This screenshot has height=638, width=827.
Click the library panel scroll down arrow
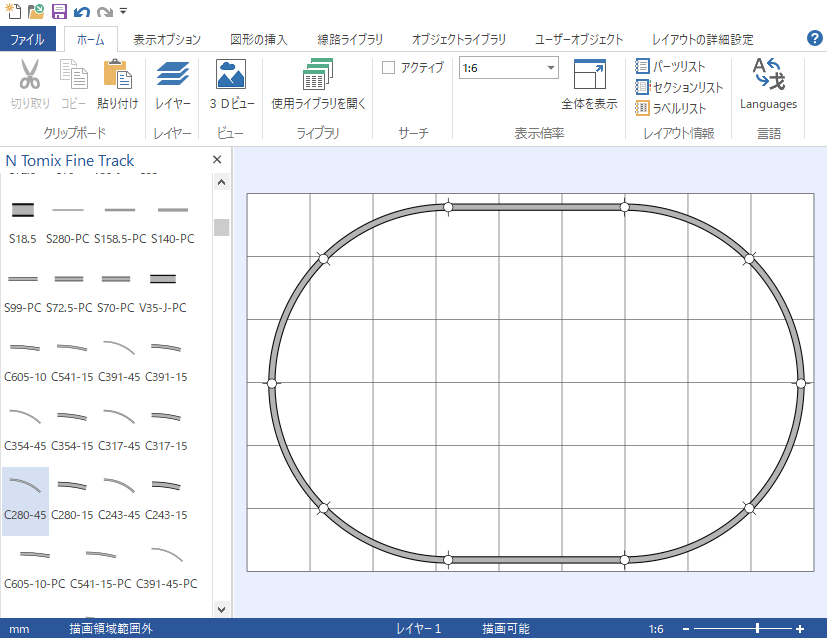(x=222, y=610)
